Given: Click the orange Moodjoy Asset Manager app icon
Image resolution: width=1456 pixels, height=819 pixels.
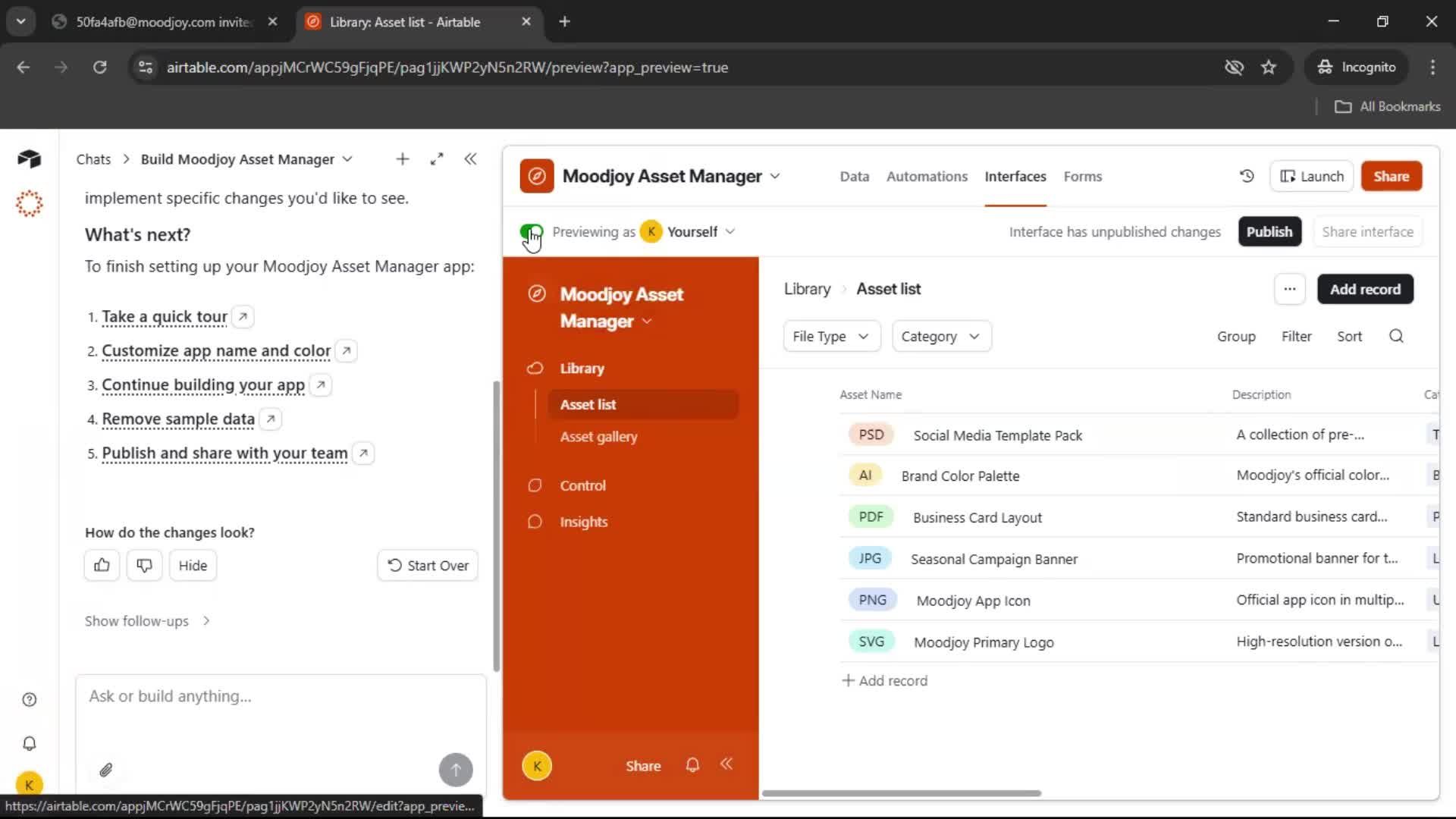Looking at the screenshot, I should (537, 176).
